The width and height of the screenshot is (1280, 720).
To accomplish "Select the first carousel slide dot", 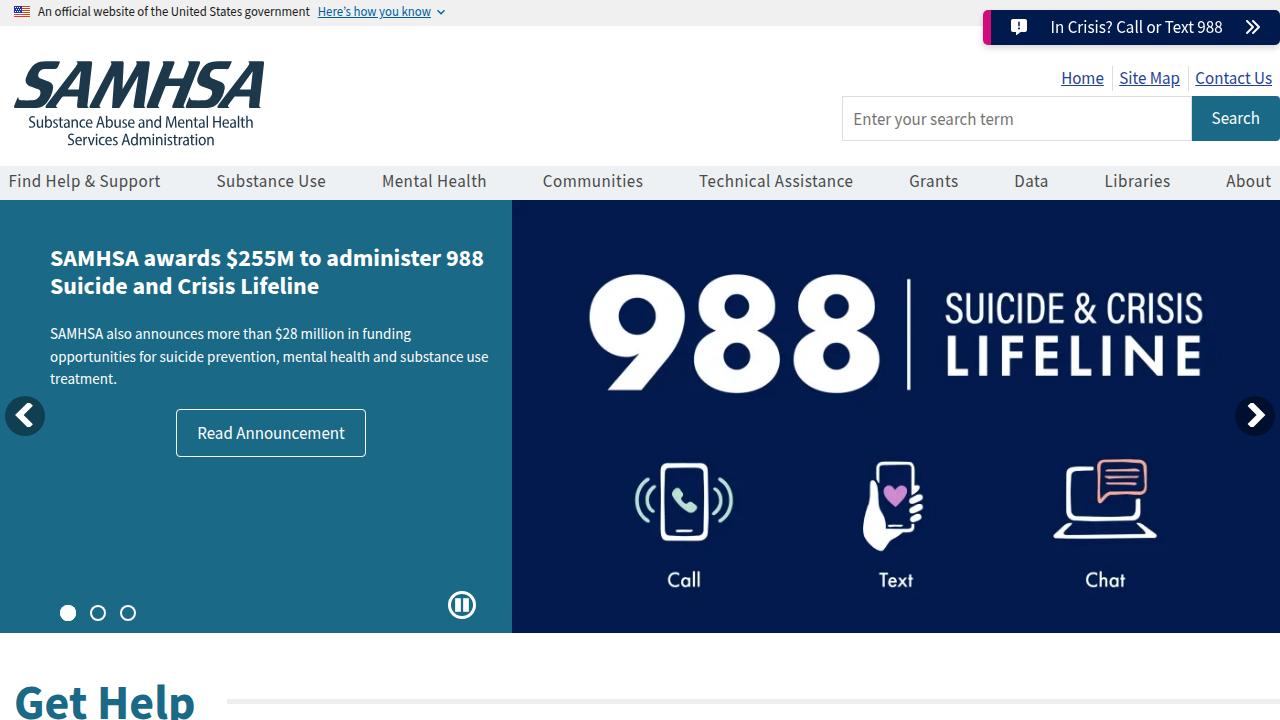I will coord(68,613).
